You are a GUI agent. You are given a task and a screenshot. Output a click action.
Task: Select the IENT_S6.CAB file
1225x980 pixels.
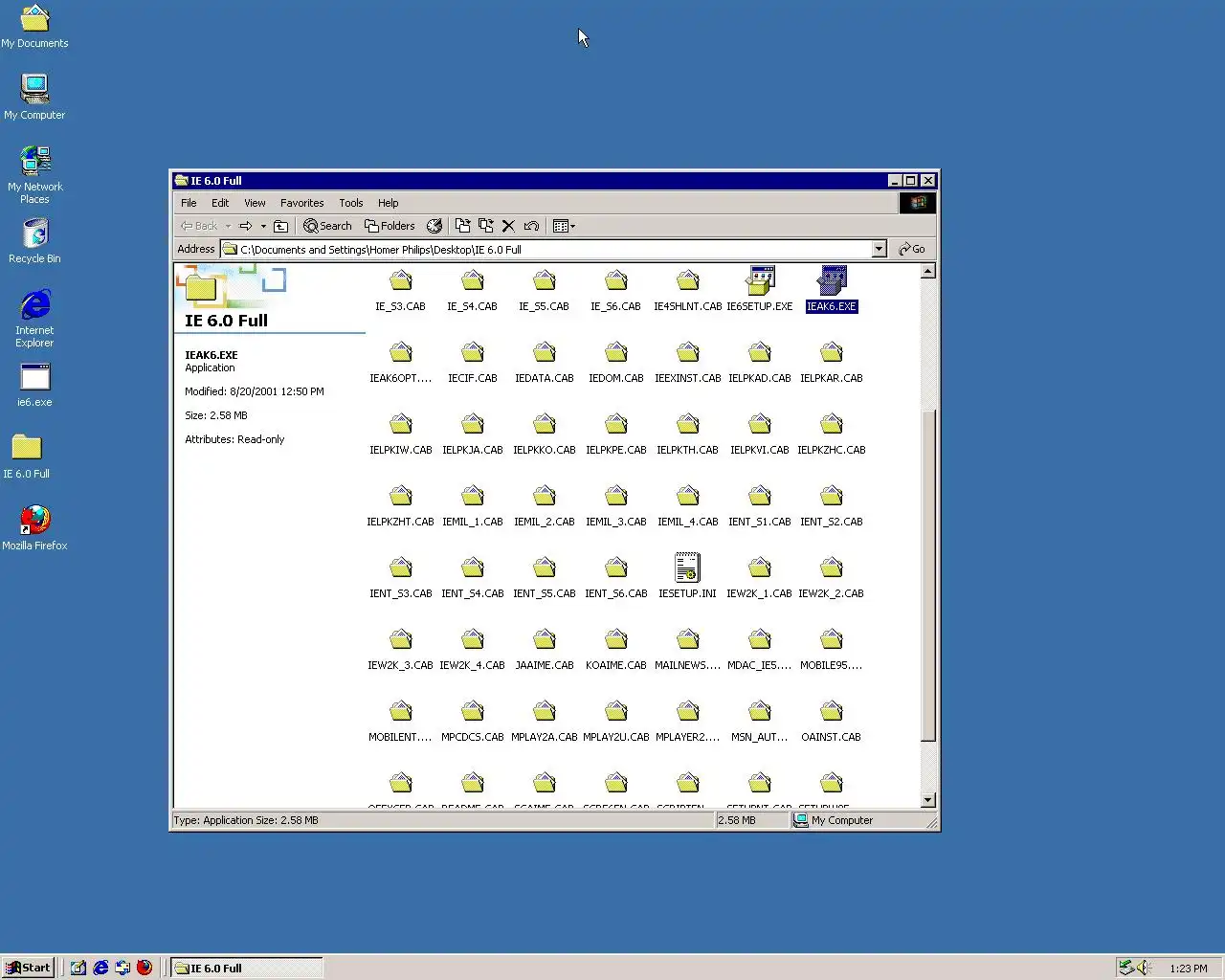(615, 577)
